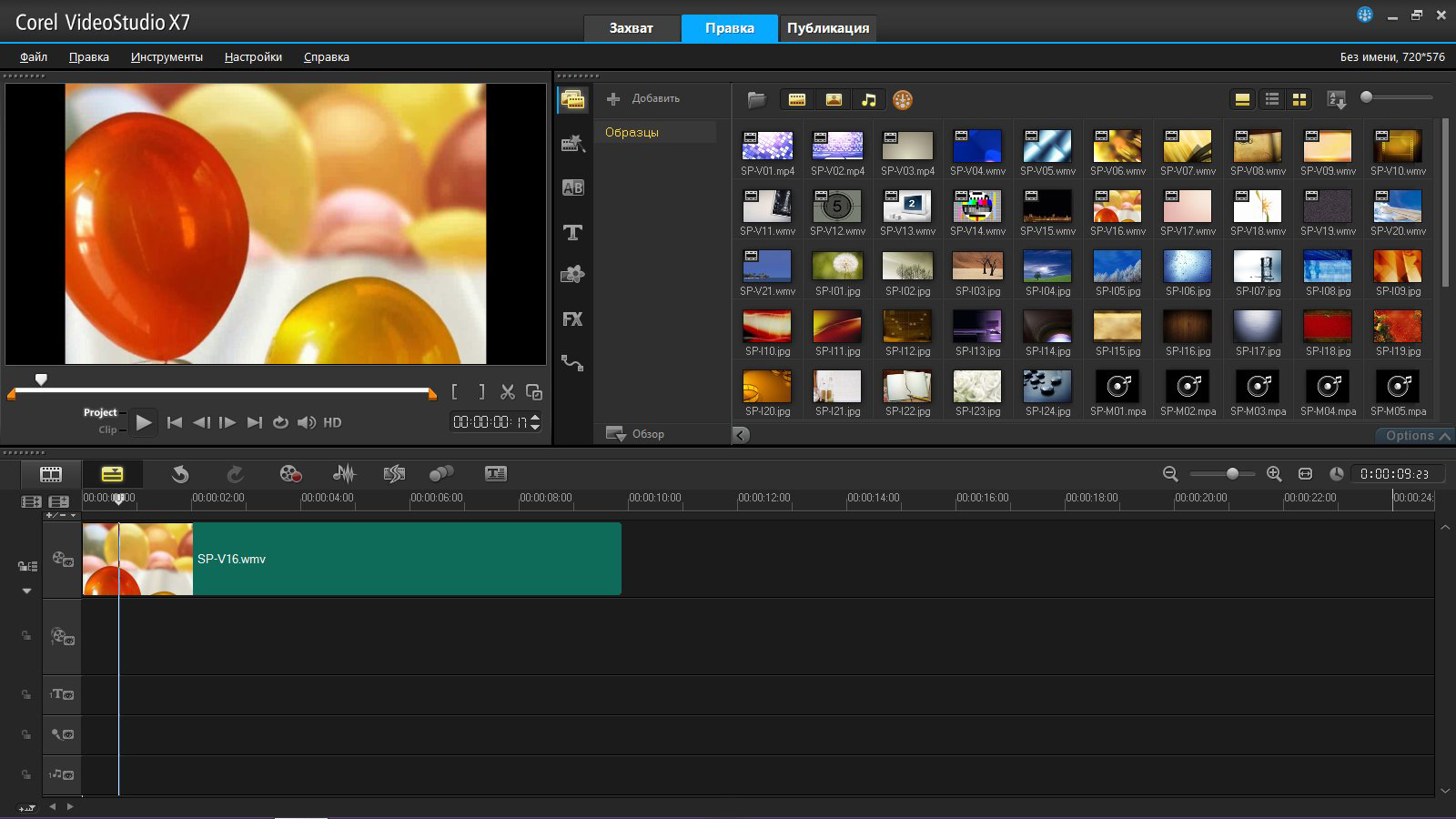Open the Sound Mixer in timeline toolbar
Screen dimensions: 1456x819
tap(344, 473)
